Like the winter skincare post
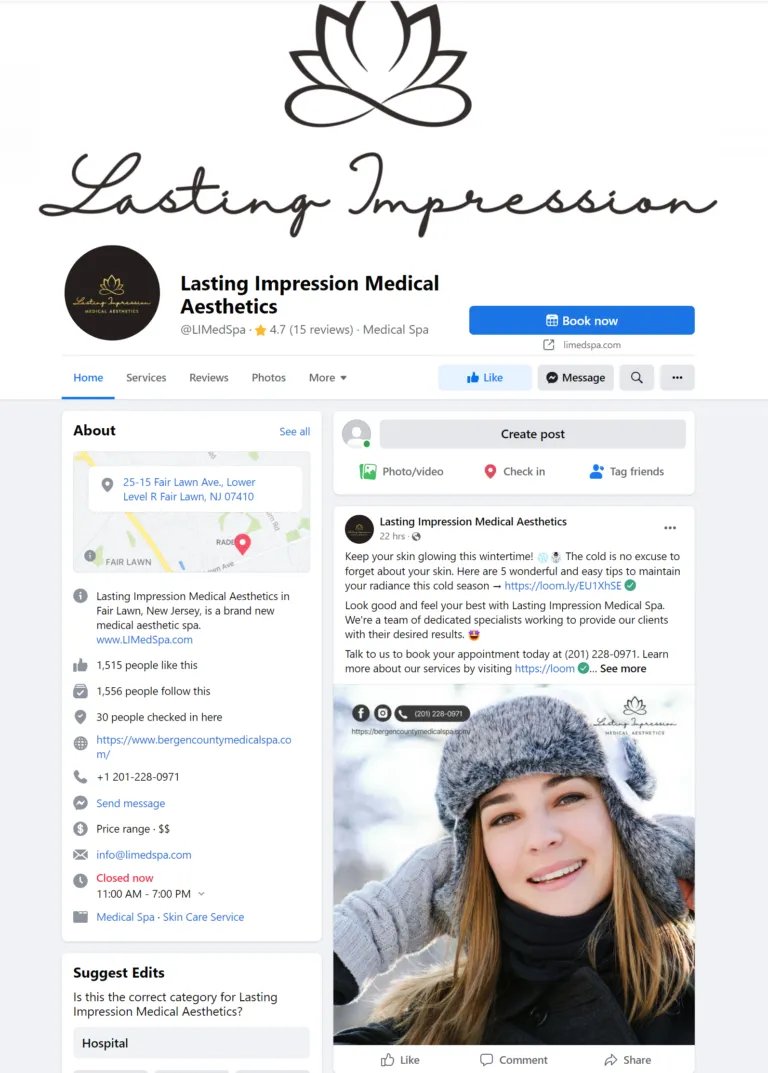This screenshot has height=1073, width=768. (400, 1059)
